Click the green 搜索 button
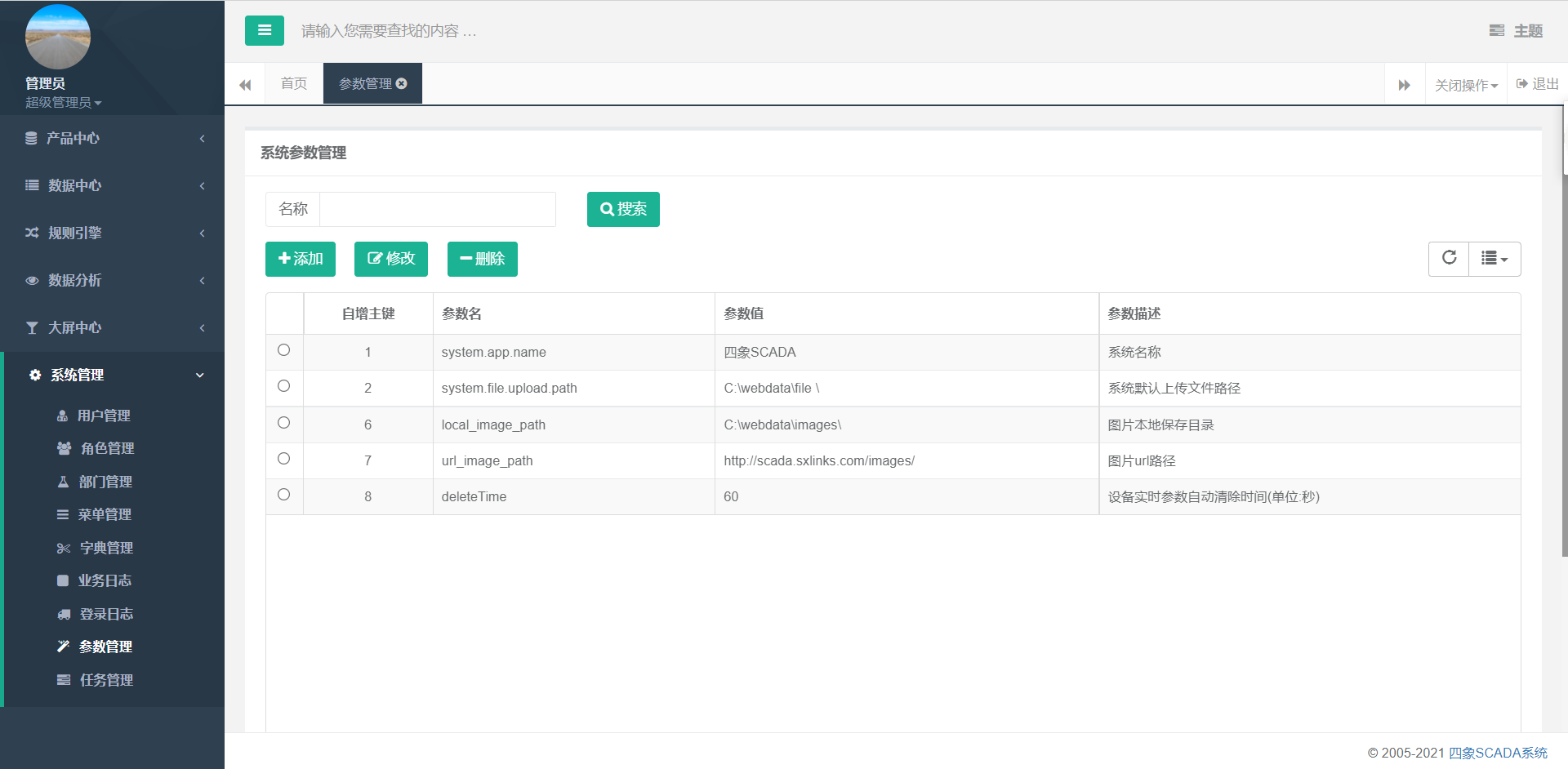Screen dimensions: 1568x769 [x=623, y=210]
